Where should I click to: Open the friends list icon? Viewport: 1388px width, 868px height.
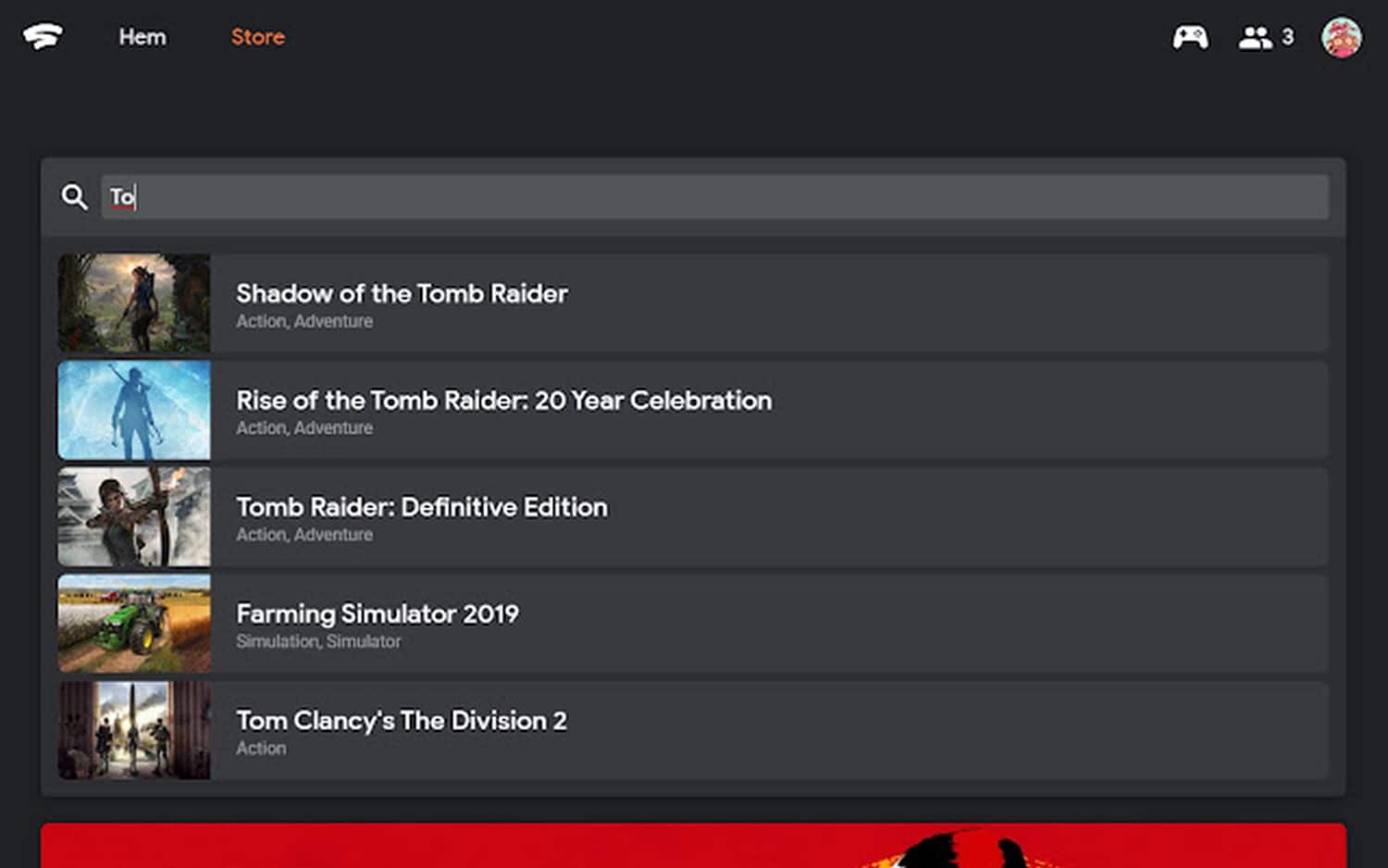click(x=1255, y=37)
